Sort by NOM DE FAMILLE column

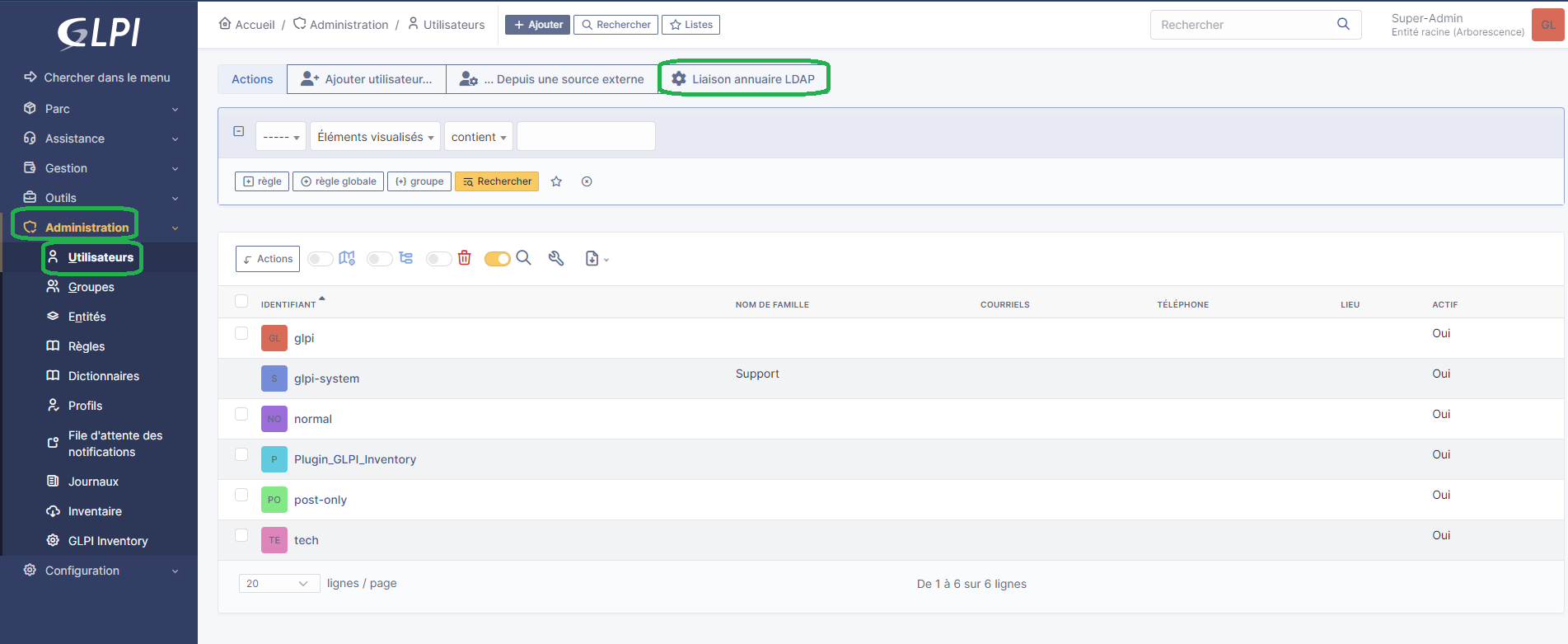[772, 304]
